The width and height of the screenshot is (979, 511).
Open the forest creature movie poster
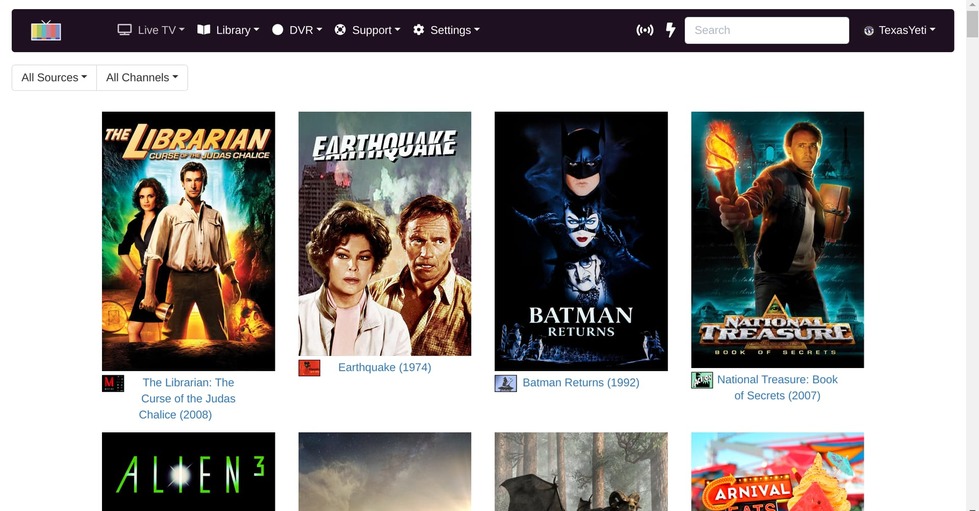pos(581,472)
